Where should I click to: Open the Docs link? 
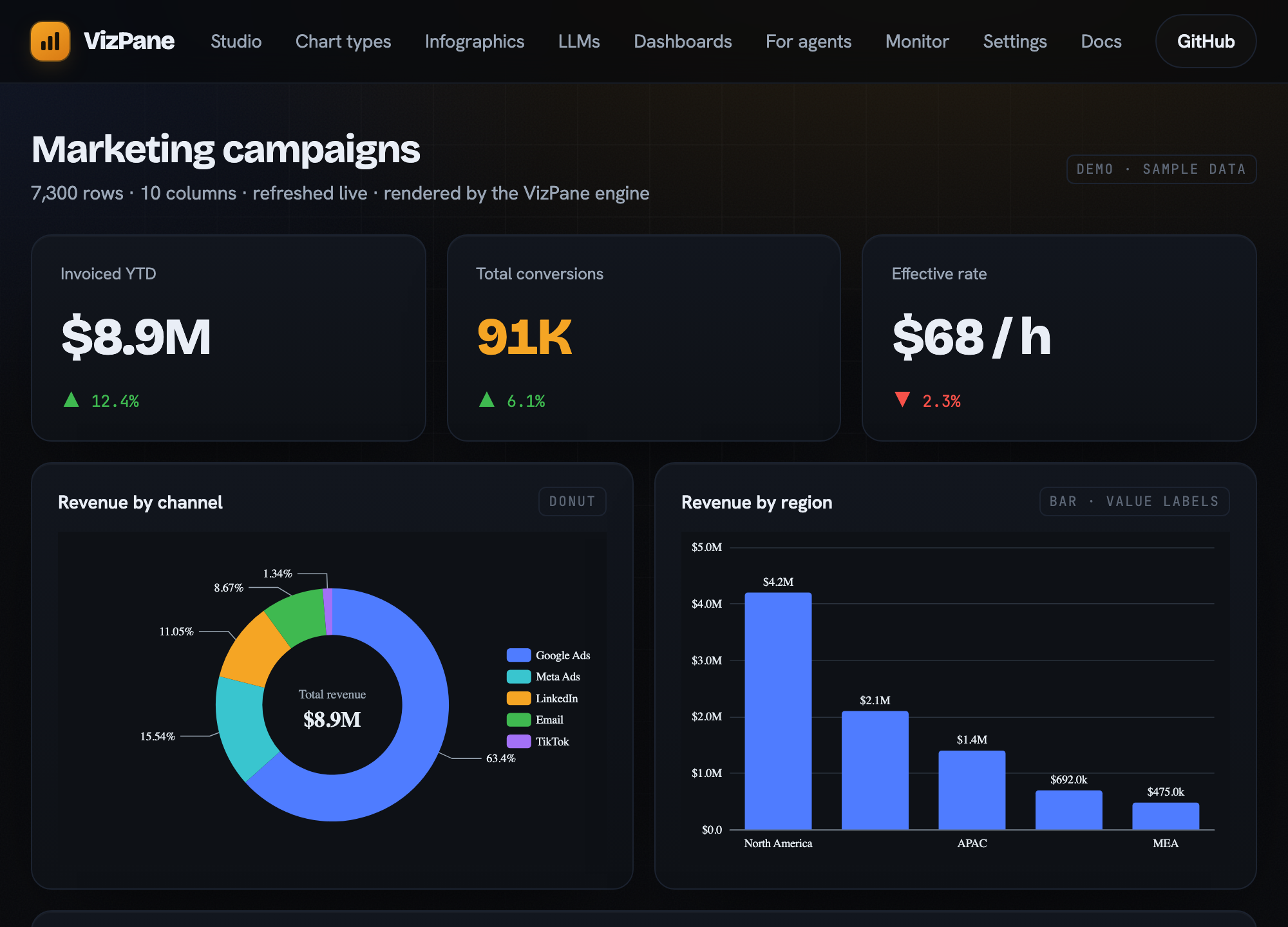point(1101,41)
